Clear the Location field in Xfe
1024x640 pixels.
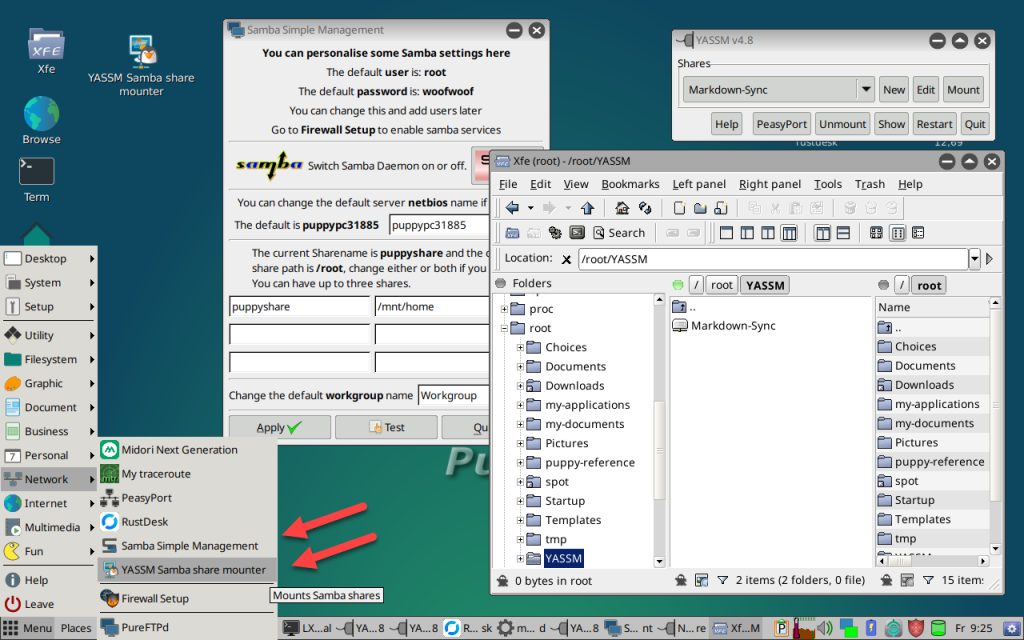[566, 259]
